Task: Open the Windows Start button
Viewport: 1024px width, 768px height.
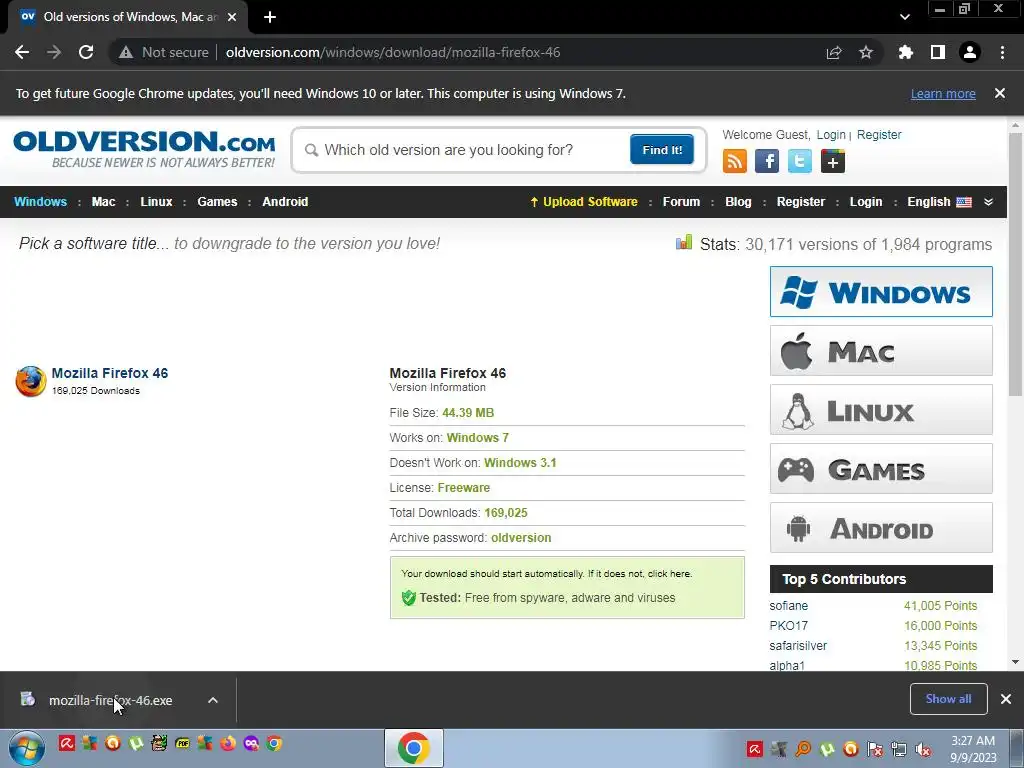Action: tap(26, 748)
